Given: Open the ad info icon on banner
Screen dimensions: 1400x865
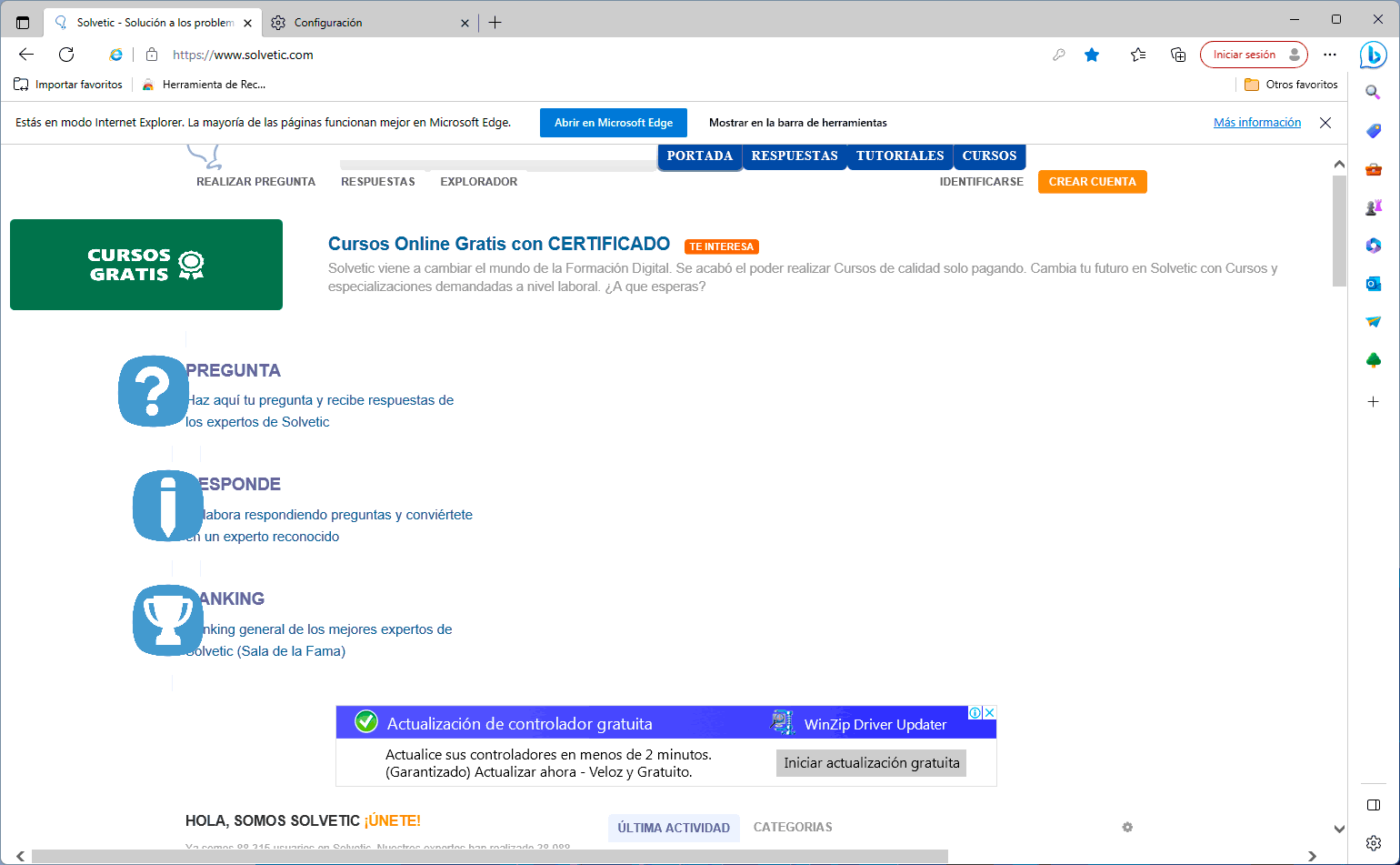Looking at the screenshot, I should point(975,713).
